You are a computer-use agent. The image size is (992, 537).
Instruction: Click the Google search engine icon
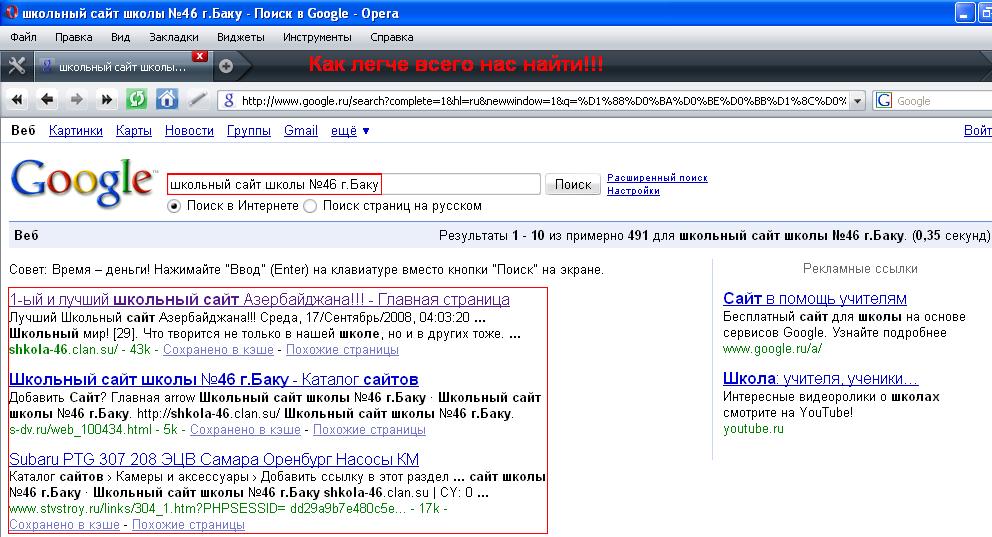884,101
